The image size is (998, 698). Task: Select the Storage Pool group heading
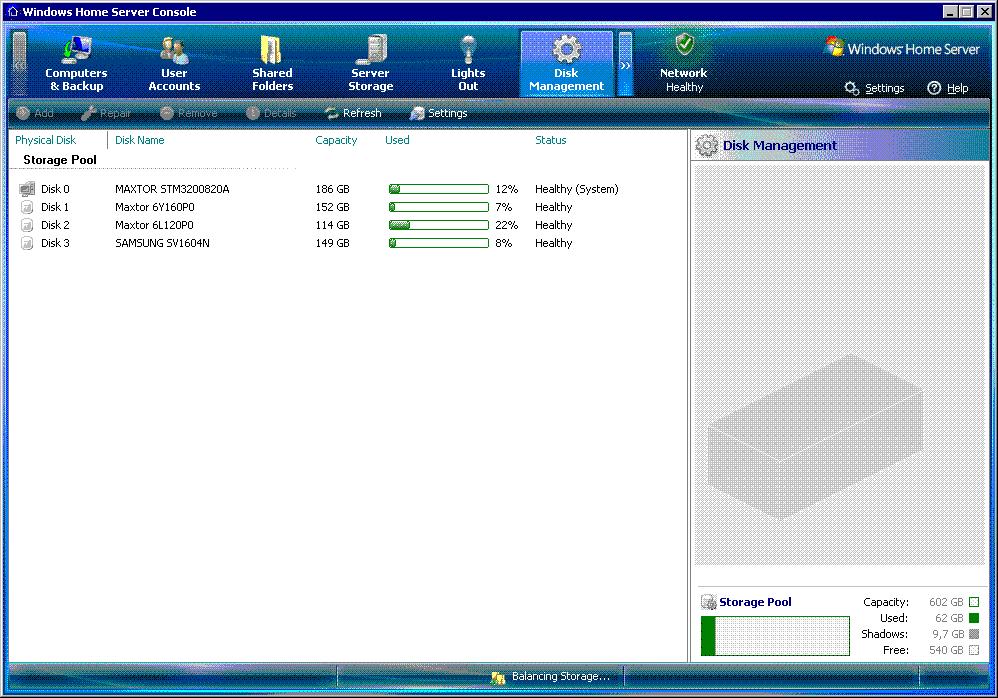coord(60,160)
